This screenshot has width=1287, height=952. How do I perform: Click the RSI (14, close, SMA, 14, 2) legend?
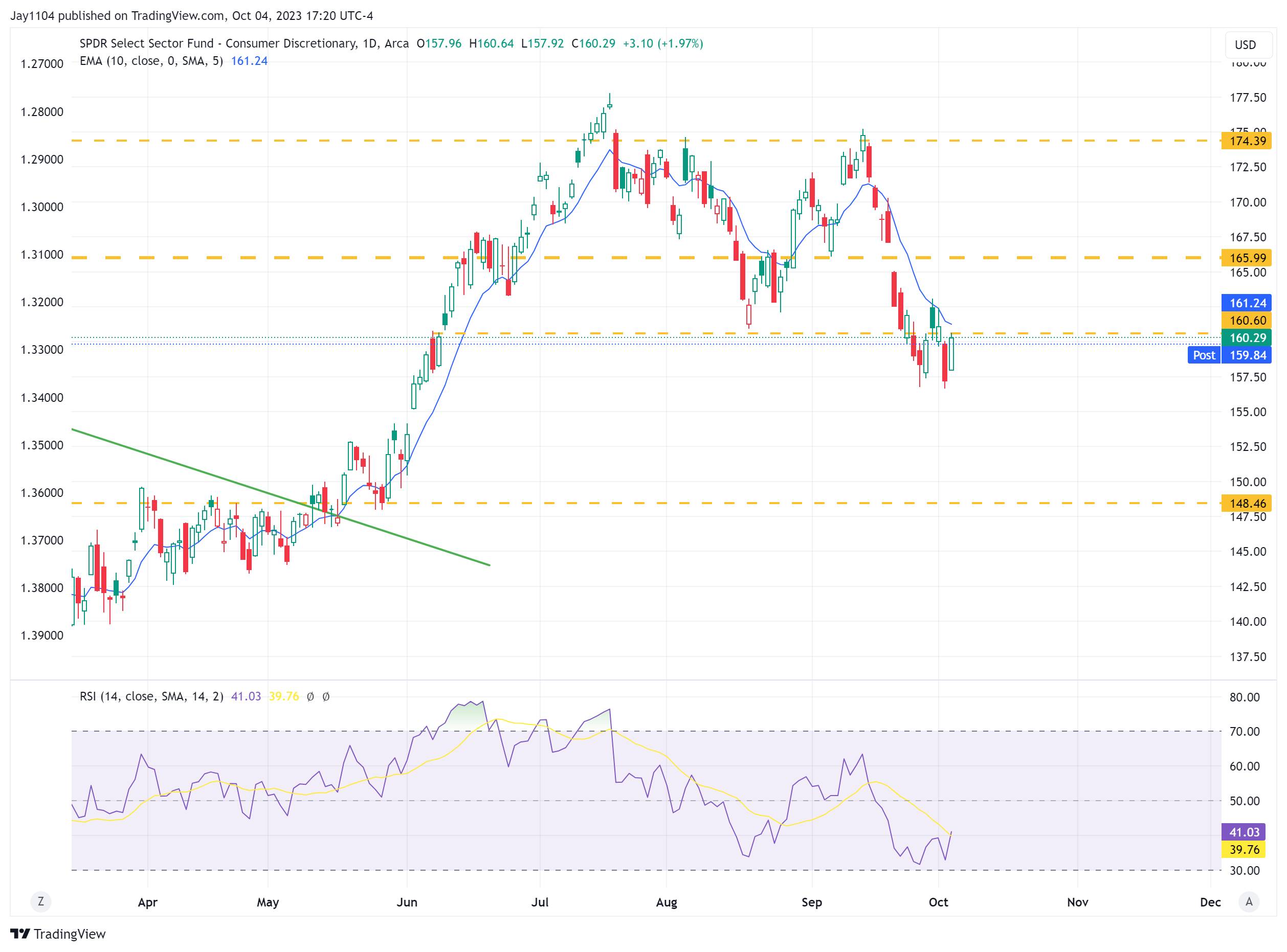coord(151,696)
